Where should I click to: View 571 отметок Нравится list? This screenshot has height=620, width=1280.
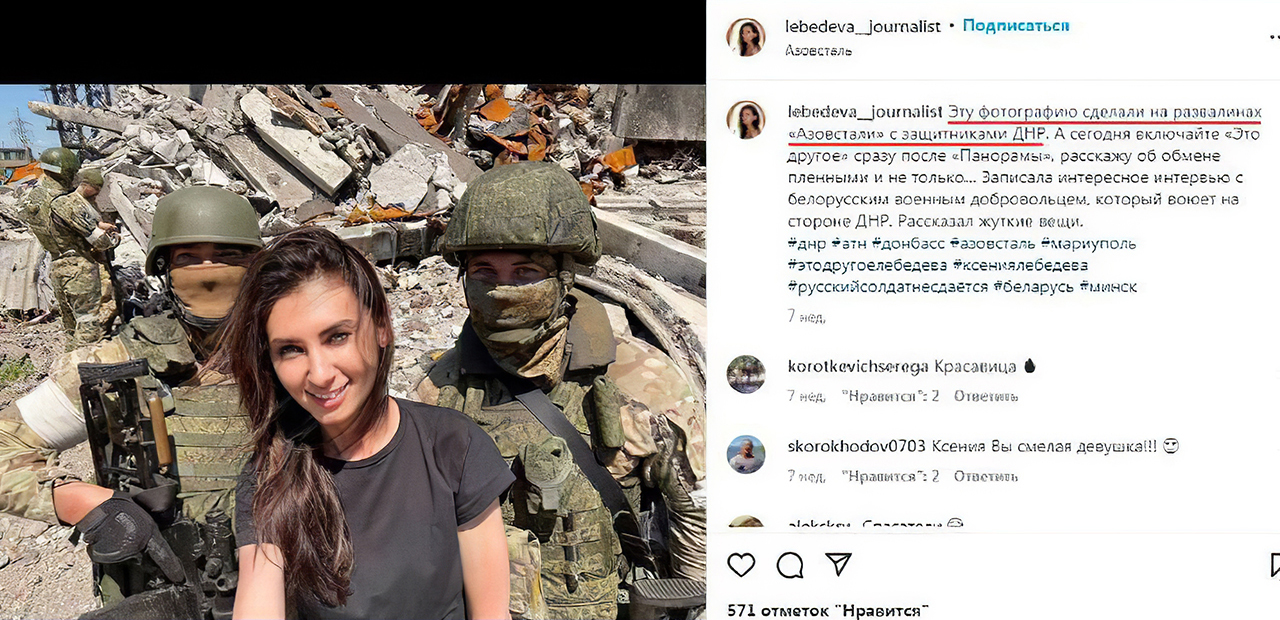point(828,609)
